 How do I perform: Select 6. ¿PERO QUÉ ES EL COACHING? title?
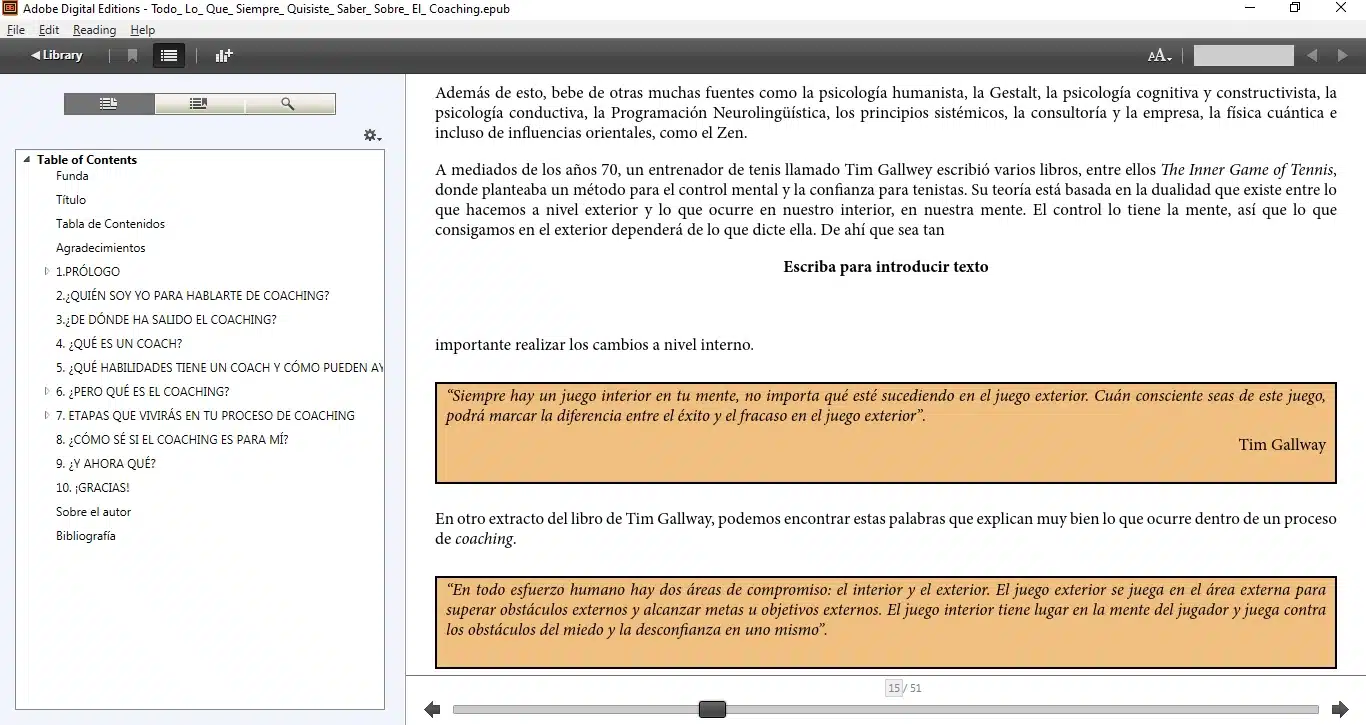point(142,392)
